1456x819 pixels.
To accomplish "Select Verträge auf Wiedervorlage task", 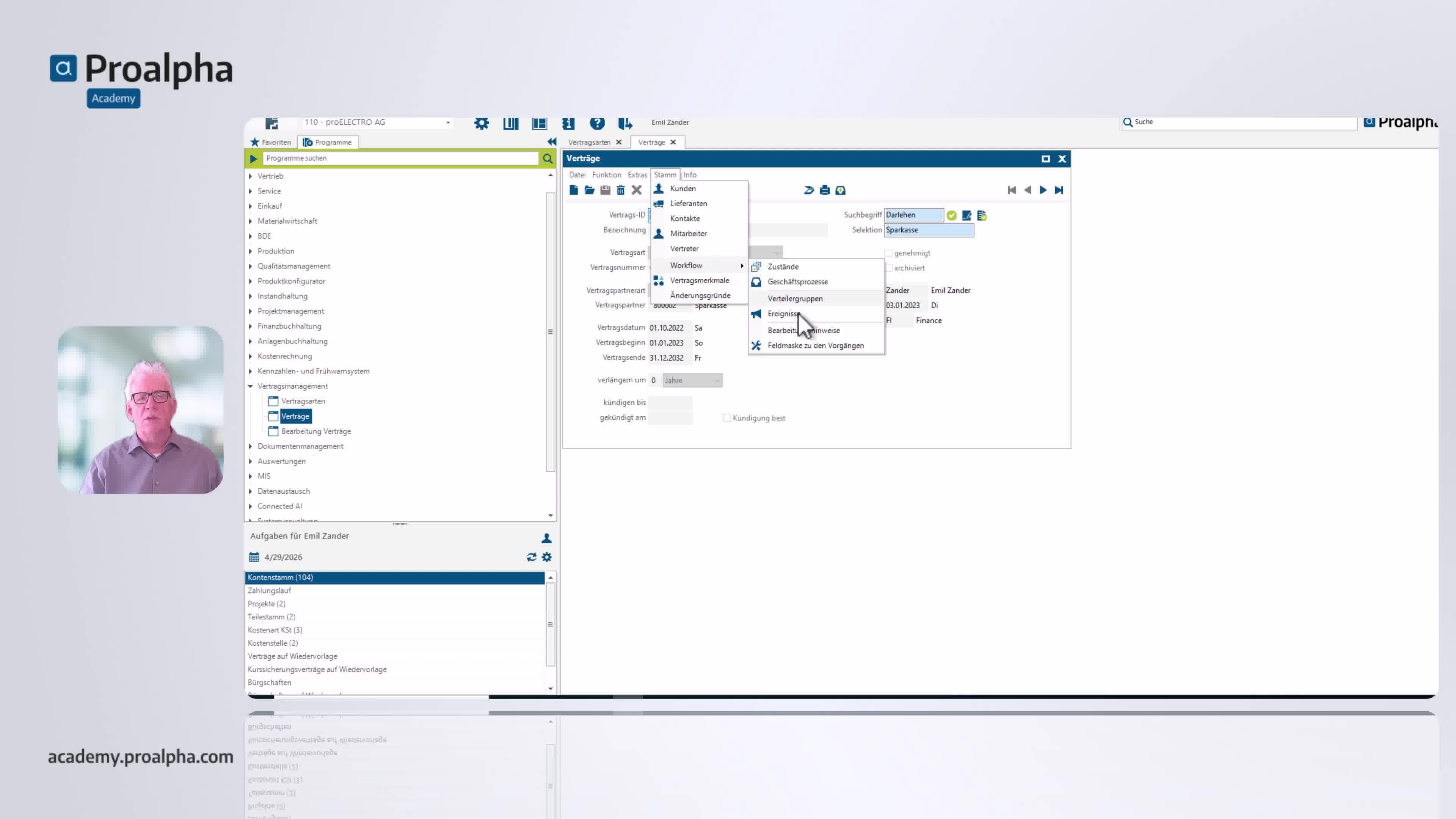I will [292, 656].
